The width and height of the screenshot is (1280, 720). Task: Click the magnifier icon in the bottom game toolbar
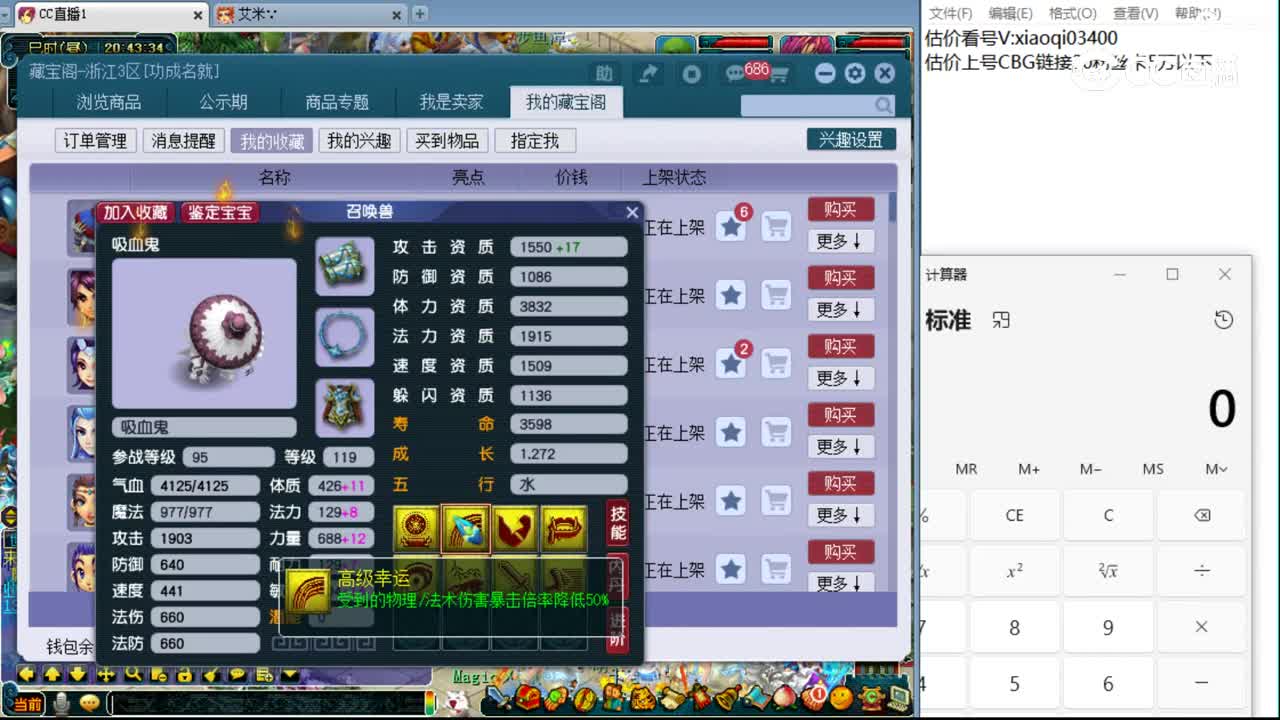click(x=133, y=676)
